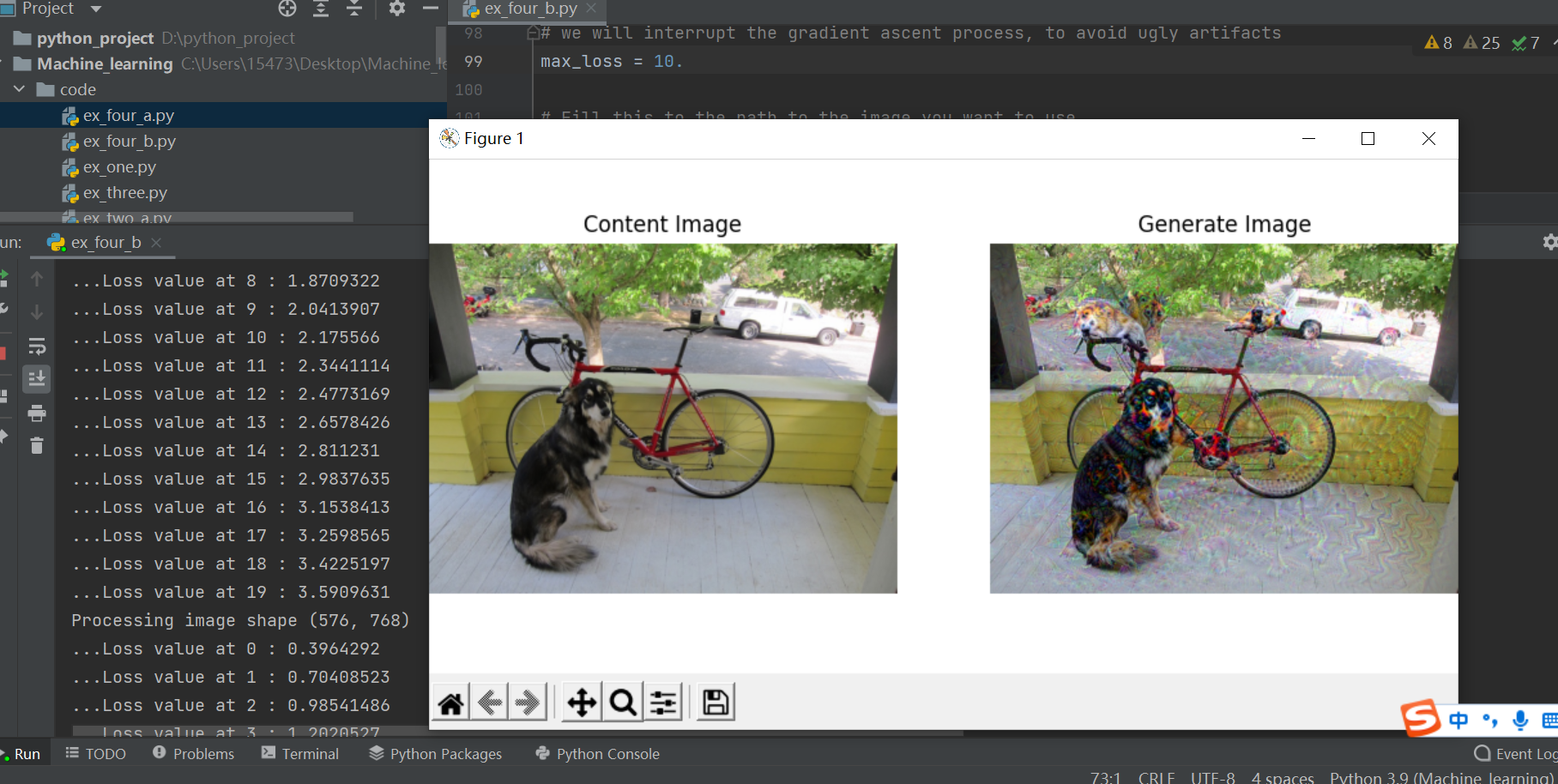The width and height of the screenshot is (1558, 784).
Task: Click the Content Image plot
Action: coord(663,419)
